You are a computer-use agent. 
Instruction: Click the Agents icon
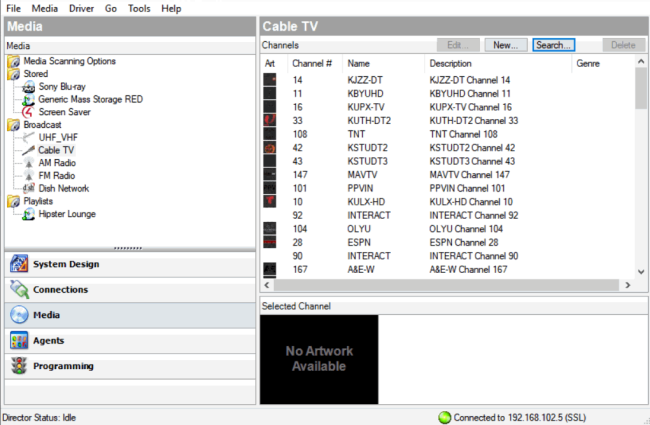point(19,341)
